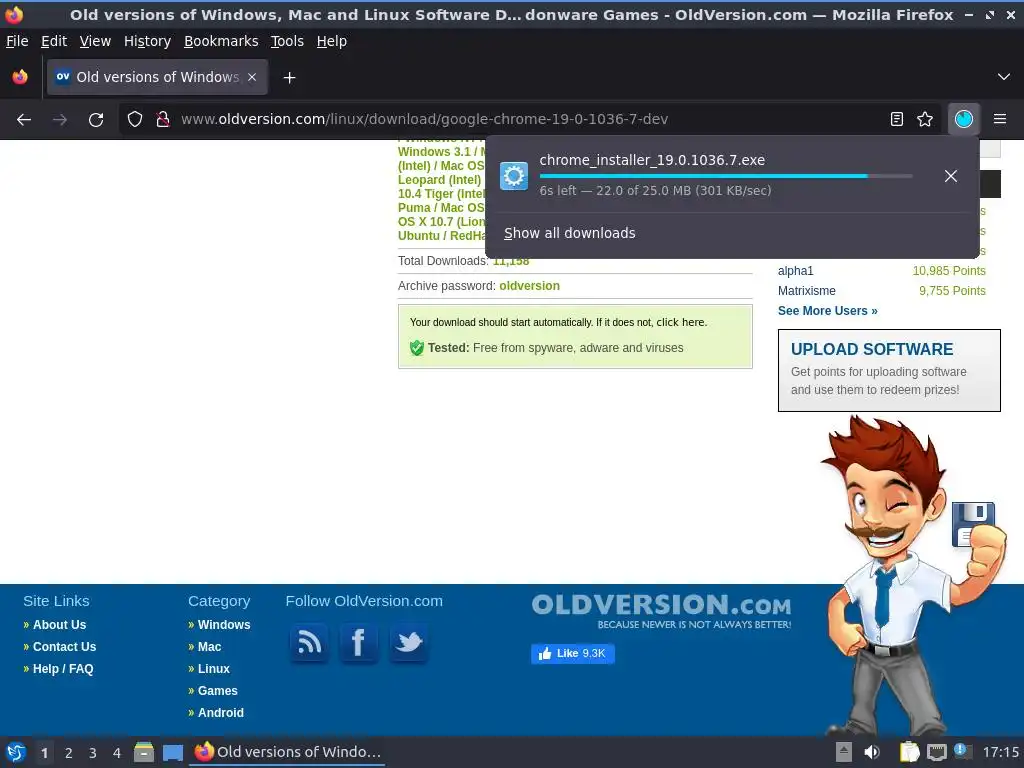Viewport: 1024px width, 768px height.
Task: Close the Old versions of Windows tab
Action: click(252, 77)
